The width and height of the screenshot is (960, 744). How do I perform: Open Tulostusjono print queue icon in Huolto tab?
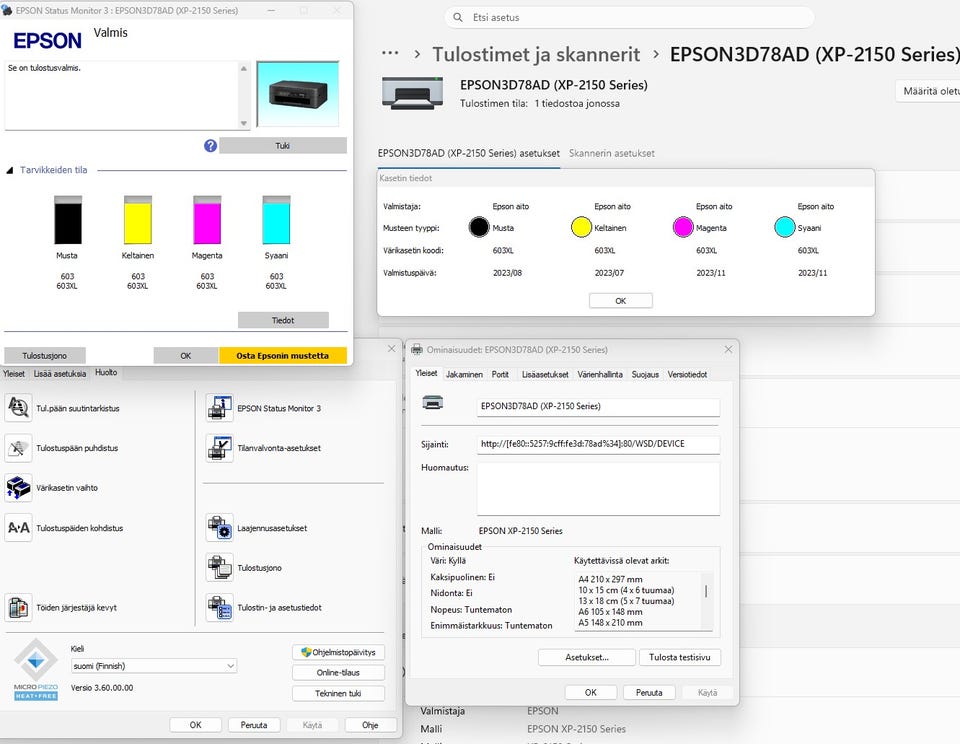(219, 568)
